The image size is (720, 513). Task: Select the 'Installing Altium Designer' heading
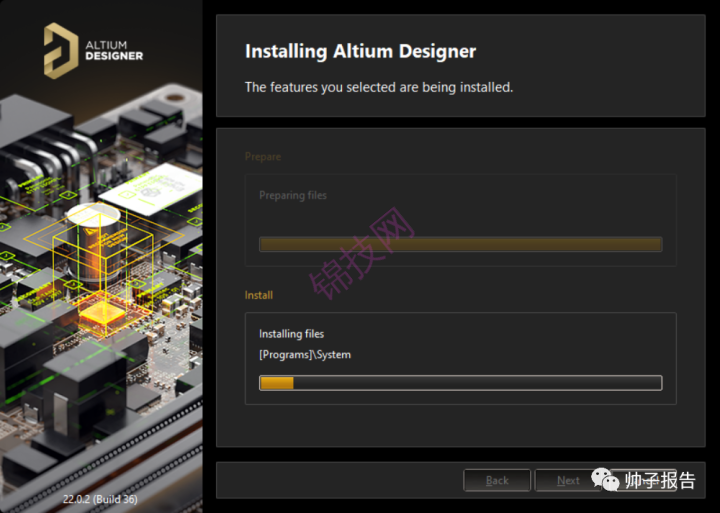click(360, 51)
